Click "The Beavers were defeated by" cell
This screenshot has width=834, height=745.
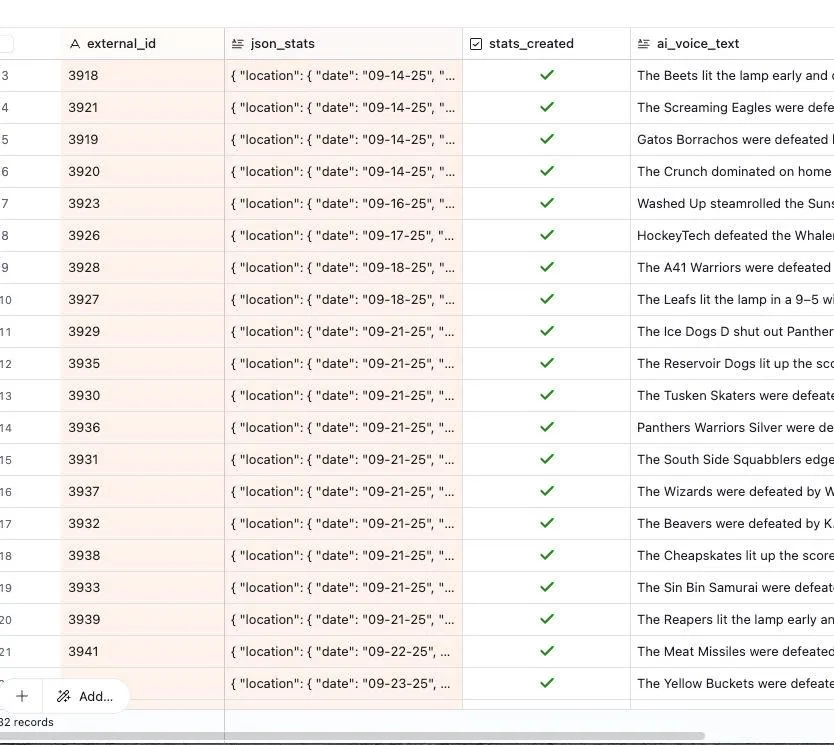click(x=732, y=524)
